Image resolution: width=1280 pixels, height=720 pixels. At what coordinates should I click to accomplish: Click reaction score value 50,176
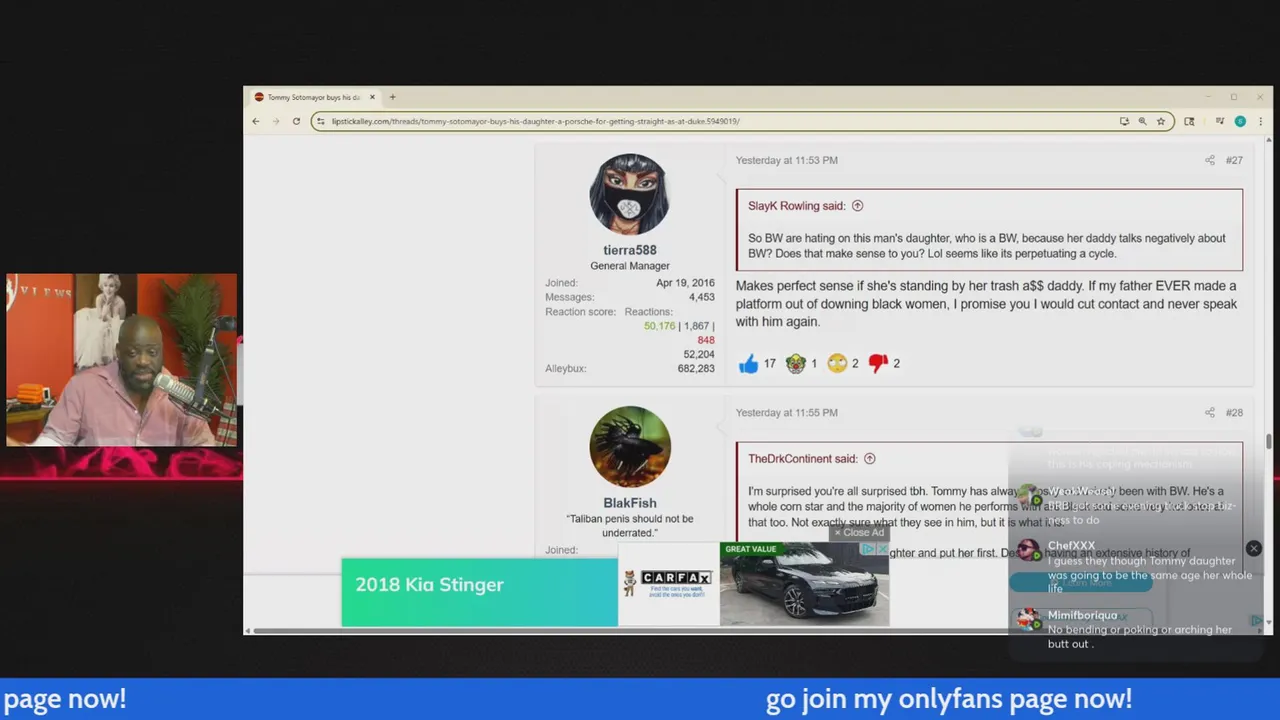pyautogui.click(x=660, y=326)
